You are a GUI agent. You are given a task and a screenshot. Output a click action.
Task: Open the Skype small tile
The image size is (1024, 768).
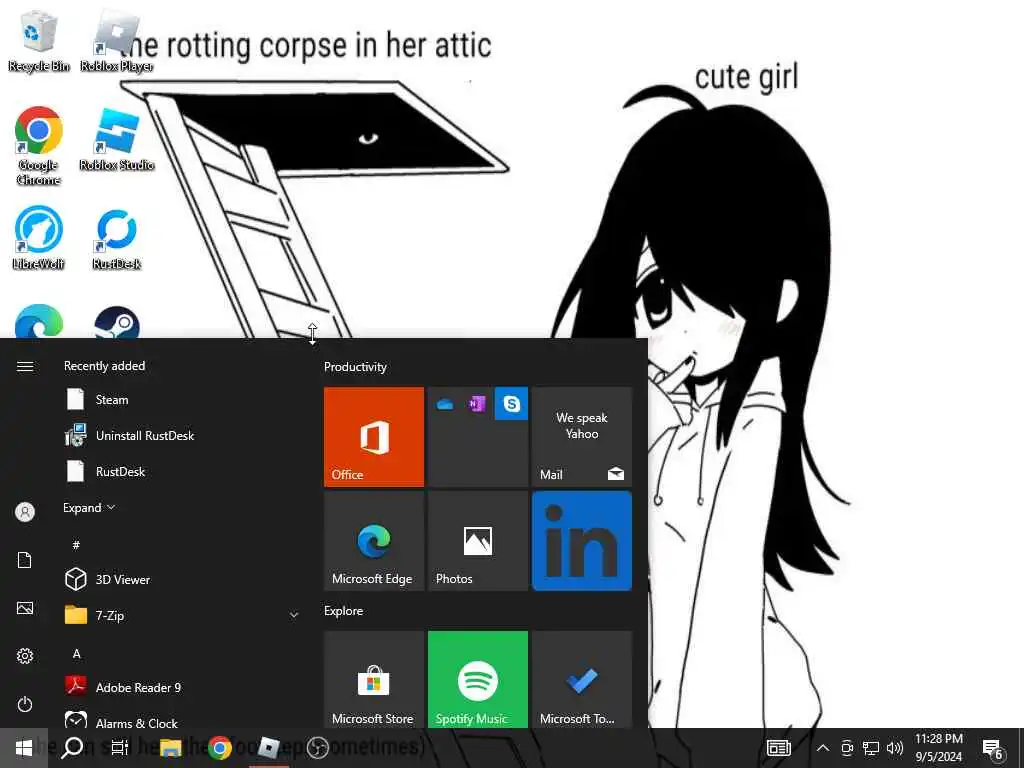(x=511, y=404)
